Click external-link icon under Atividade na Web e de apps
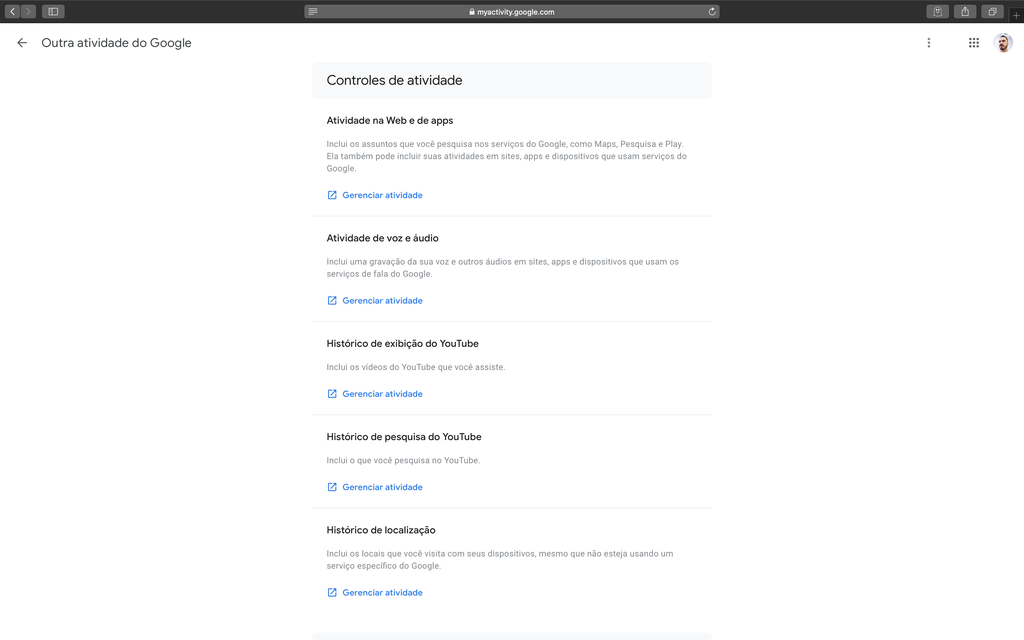Viewport: 1024px width, 640px height. coord(332,195)
